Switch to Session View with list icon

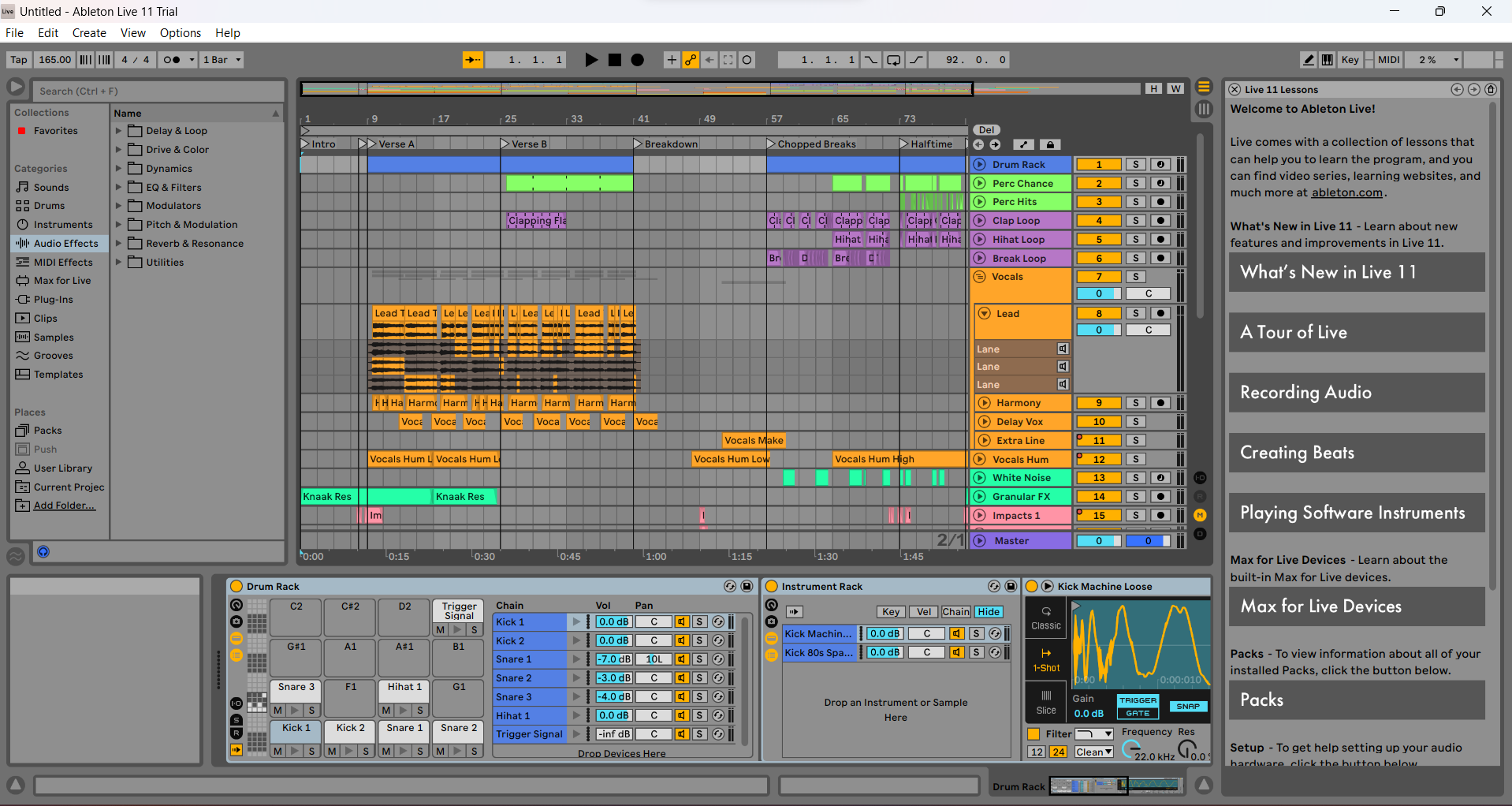tap(1204, 109)
